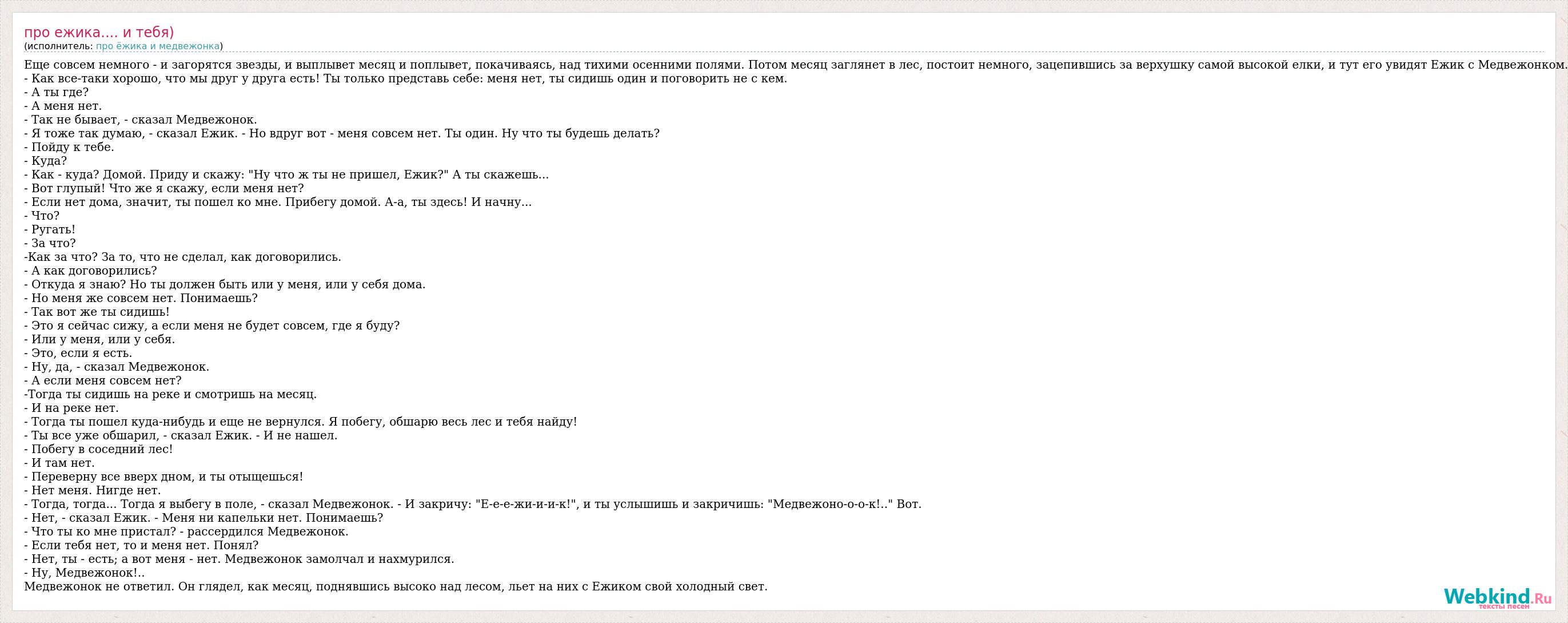Click the line '- Нет меня. Нигде нет.'

click(x=93, y=490)
